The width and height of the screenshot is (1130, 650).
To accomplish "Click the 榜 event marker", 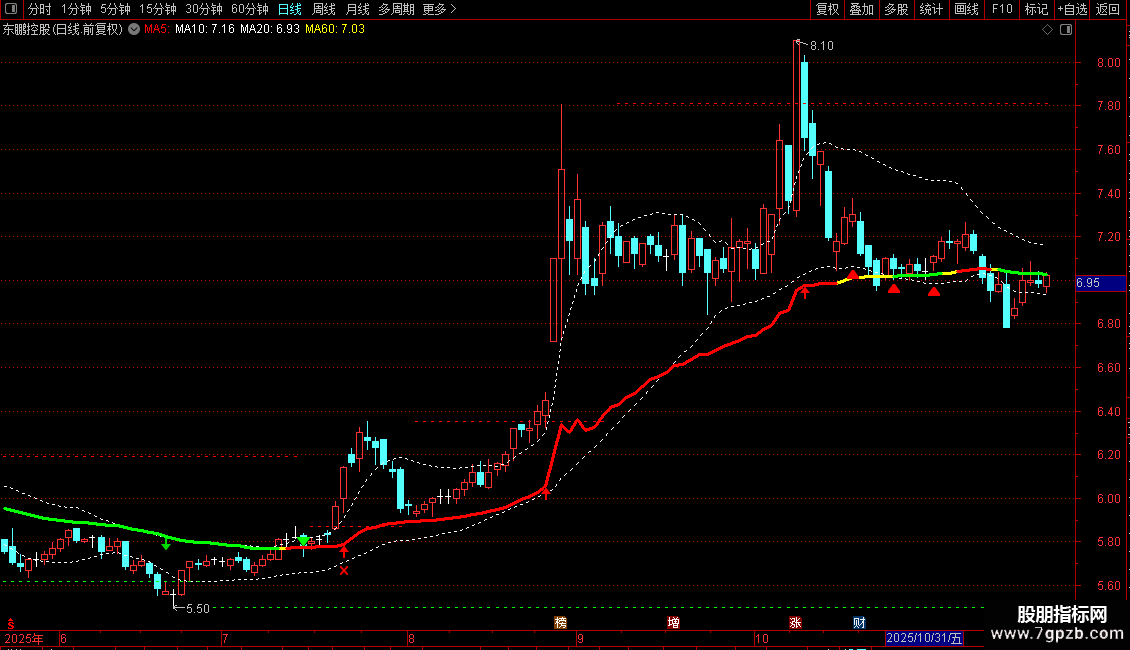I will click(x=560, y=623).
